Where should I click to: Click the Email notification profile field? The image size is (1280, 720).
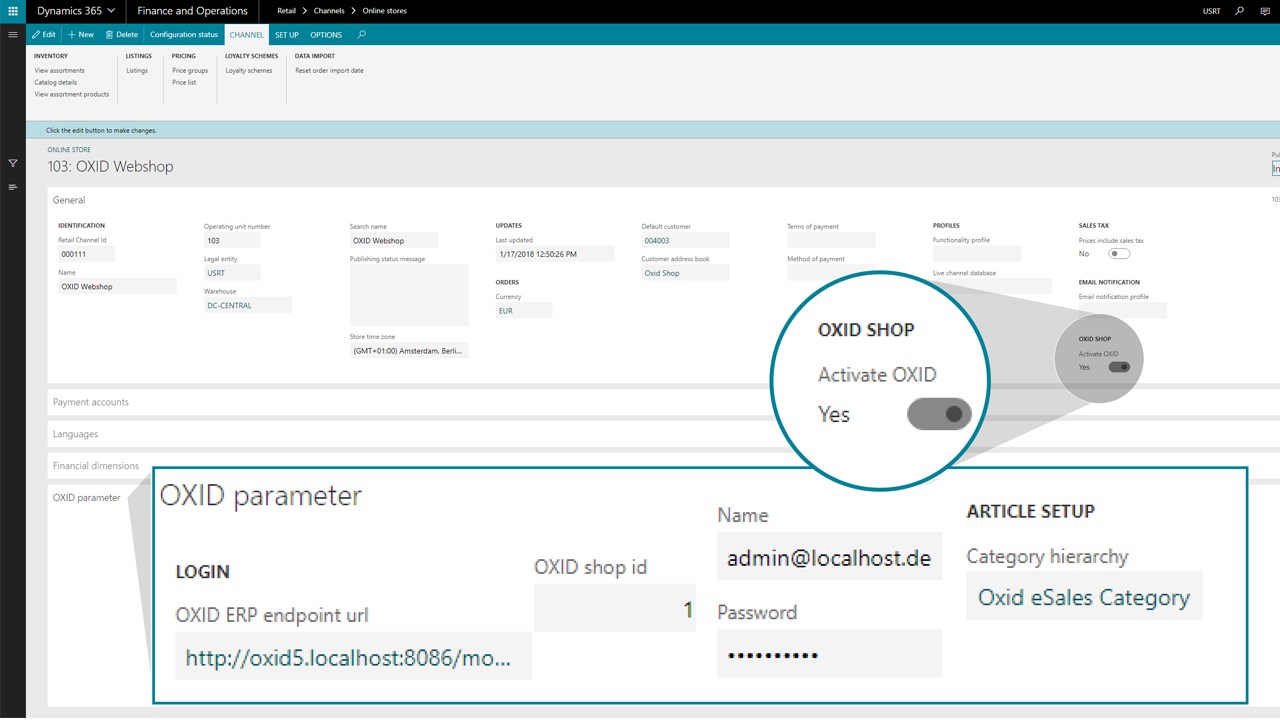point(1122,310)
